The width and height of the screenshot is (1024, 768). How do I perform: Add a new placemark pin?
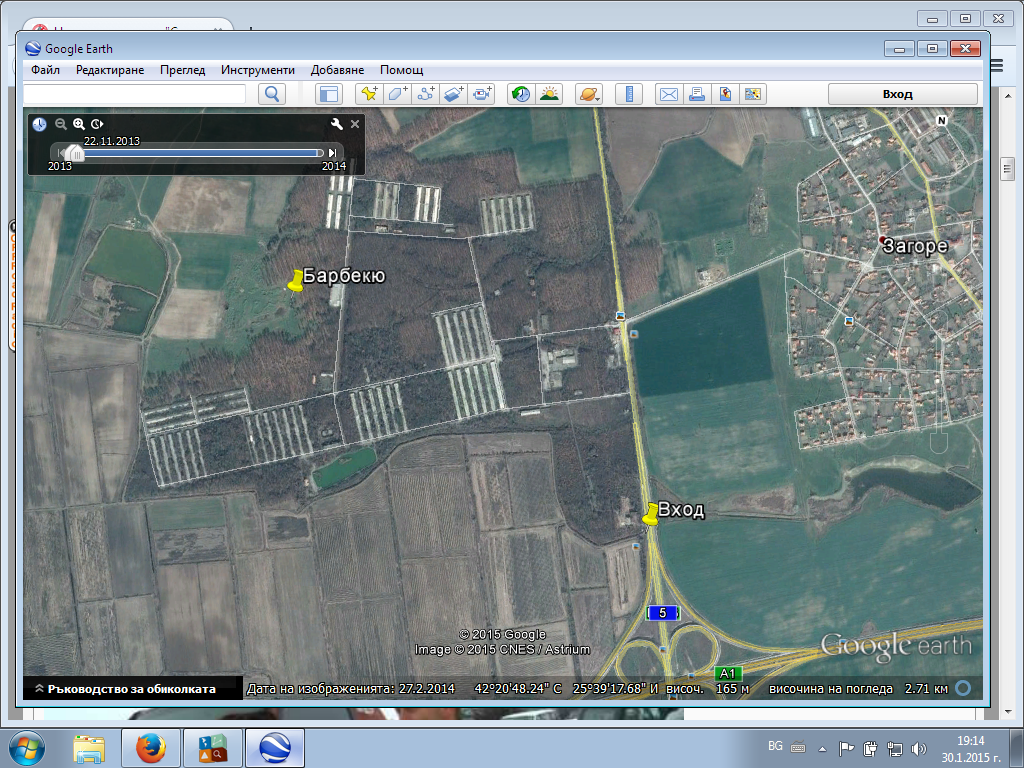coord(369,94)
